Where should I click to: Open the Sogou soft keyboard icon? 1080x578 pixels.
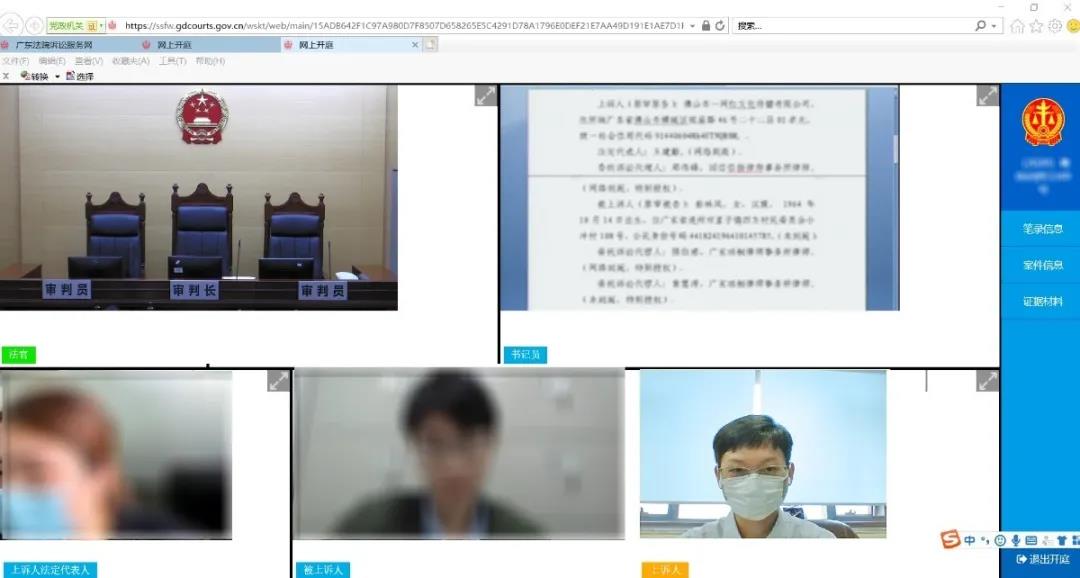[1031, 541]
